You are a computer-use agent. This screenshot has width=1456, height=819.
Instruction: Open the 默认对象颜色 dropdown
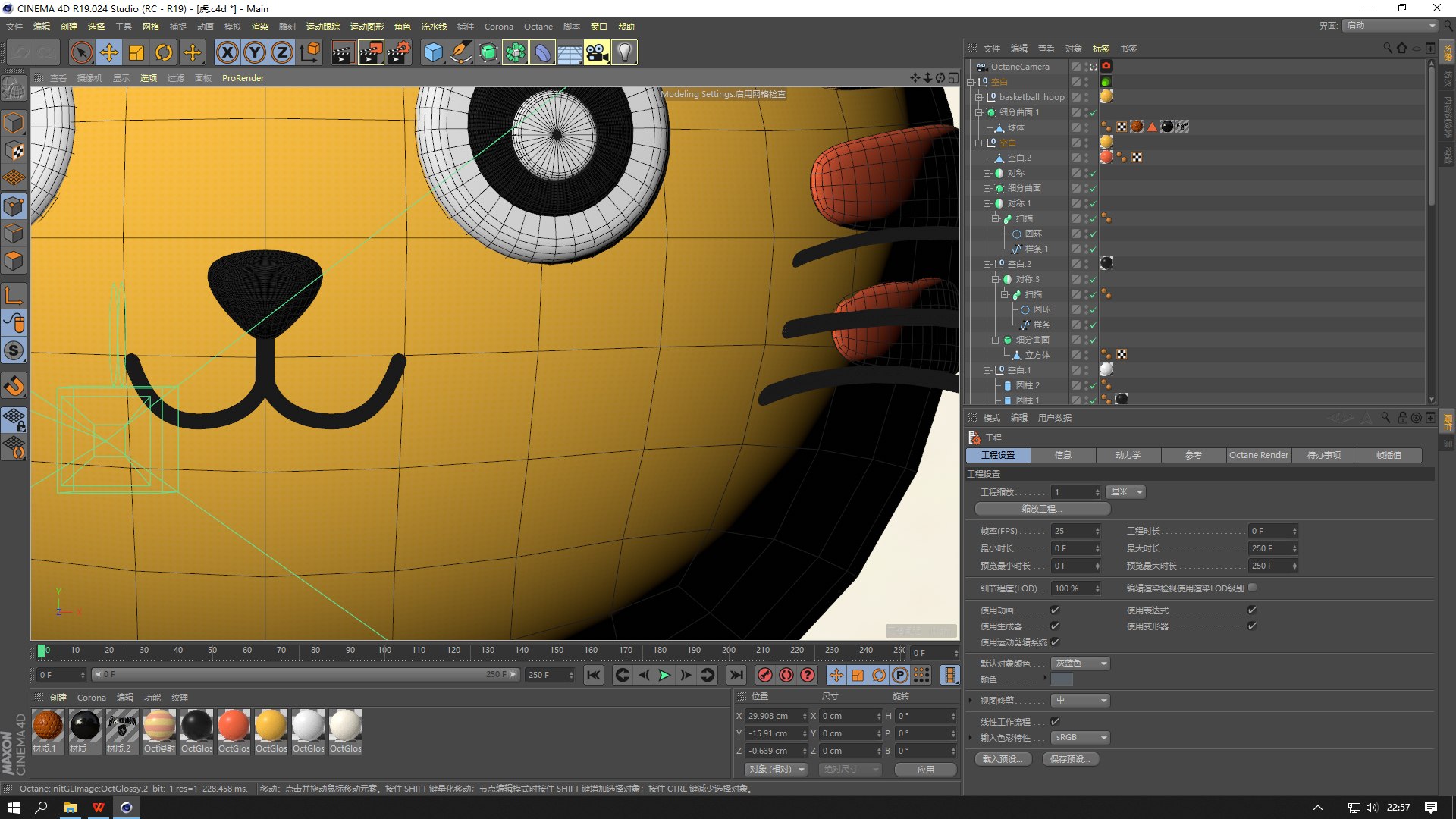pyautogui.click(x=1081, y=664)
